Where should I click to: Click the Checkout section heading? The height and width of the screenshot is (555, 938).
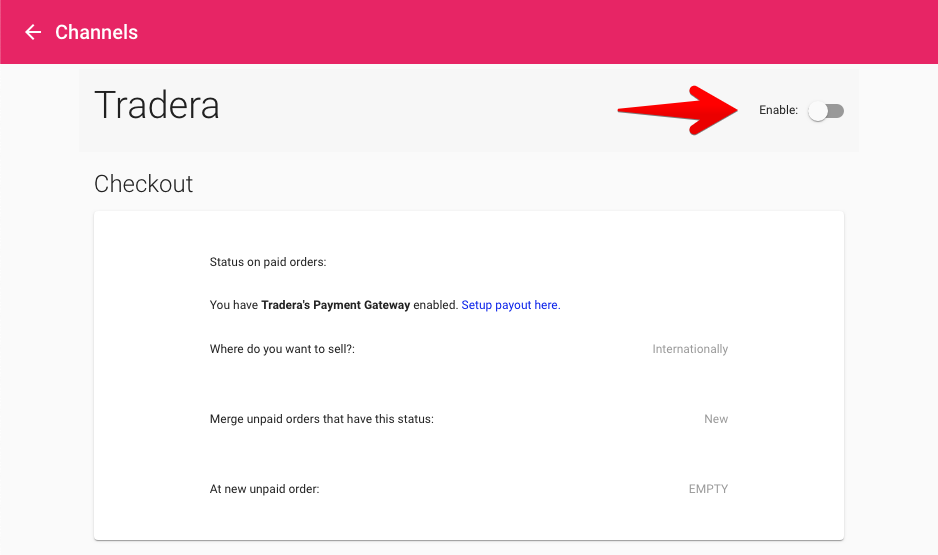pyautogui.click(x=144, y=184)
